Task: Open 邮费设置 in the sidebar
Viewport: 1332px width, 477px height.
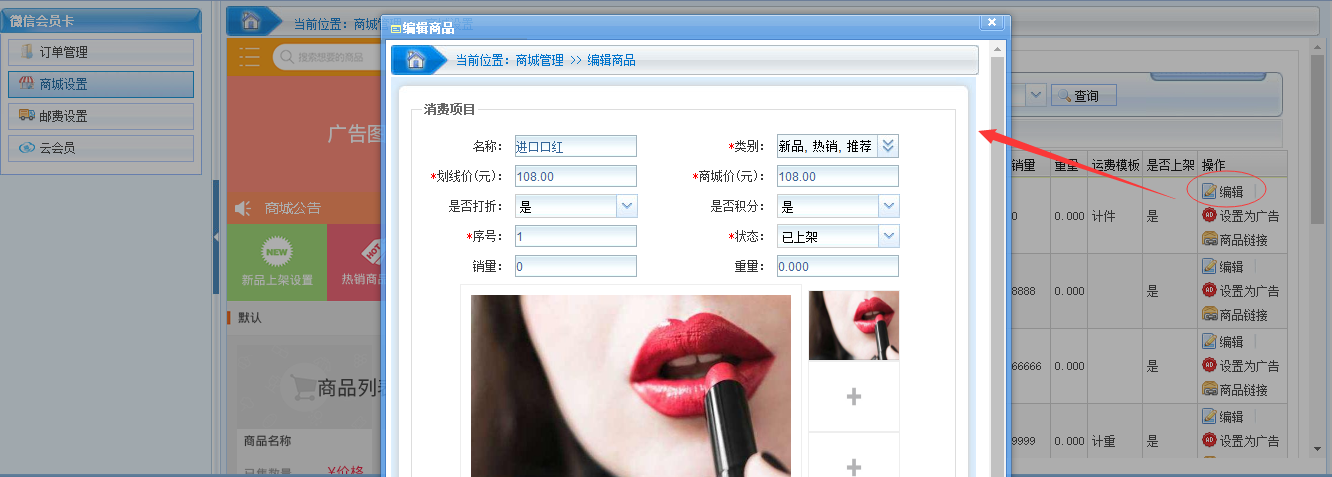Action: point(100,116)
